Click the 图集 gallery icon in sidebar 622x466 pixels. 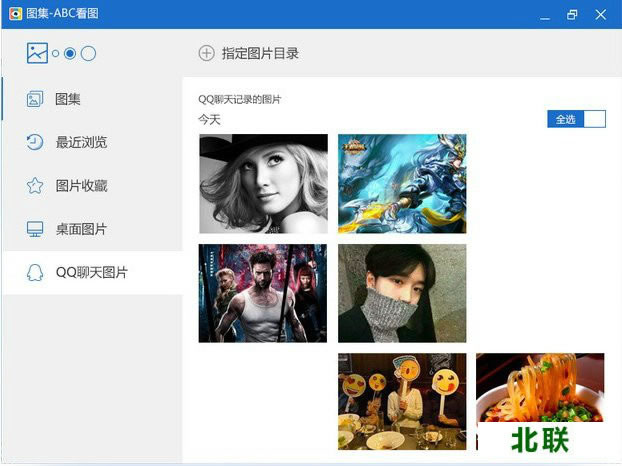(35, 99)
